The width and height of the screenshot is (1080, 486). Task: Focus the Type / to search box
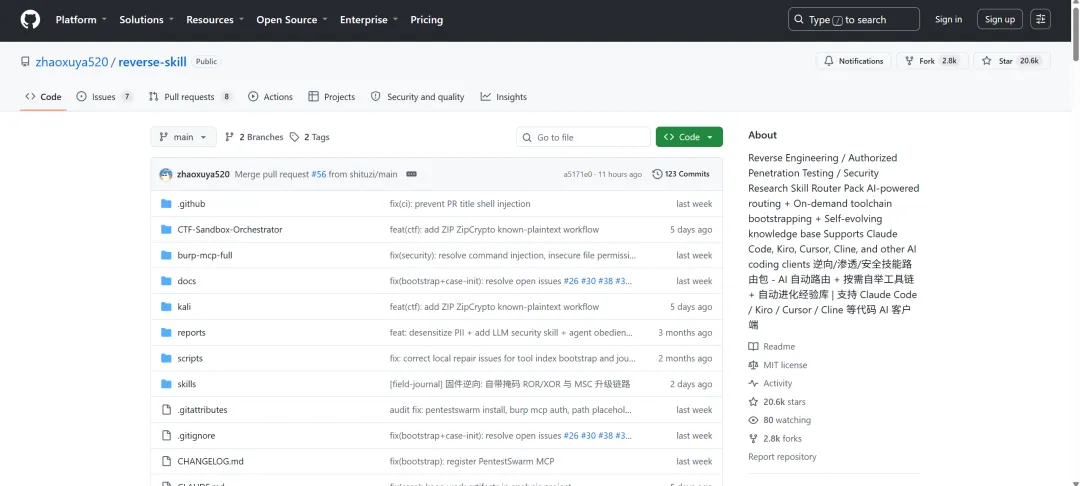(853, 19)
